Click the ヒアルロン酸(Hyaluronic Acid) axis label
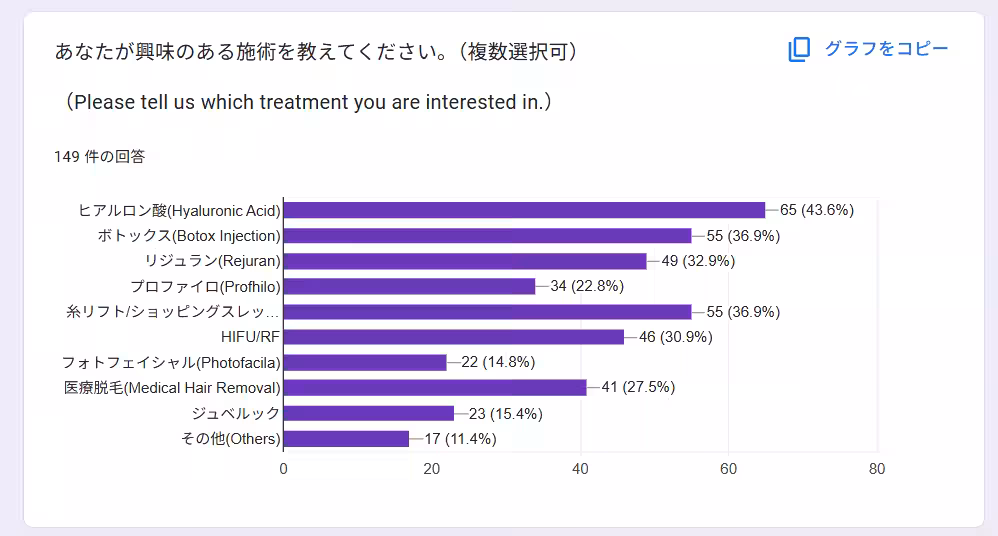This screenshot has width=998, height=536. click(179, 211)
